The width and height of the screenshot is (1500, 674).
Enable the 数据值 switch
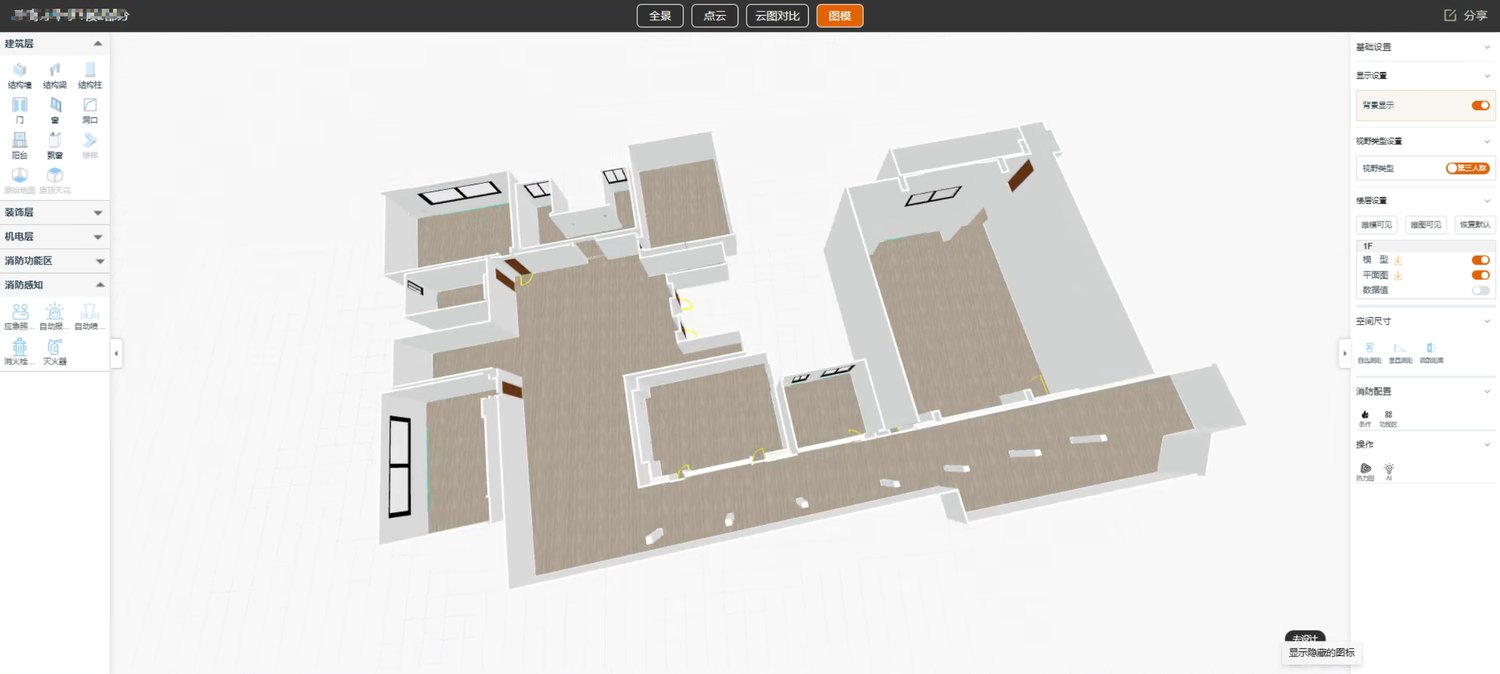[1480, 290]
